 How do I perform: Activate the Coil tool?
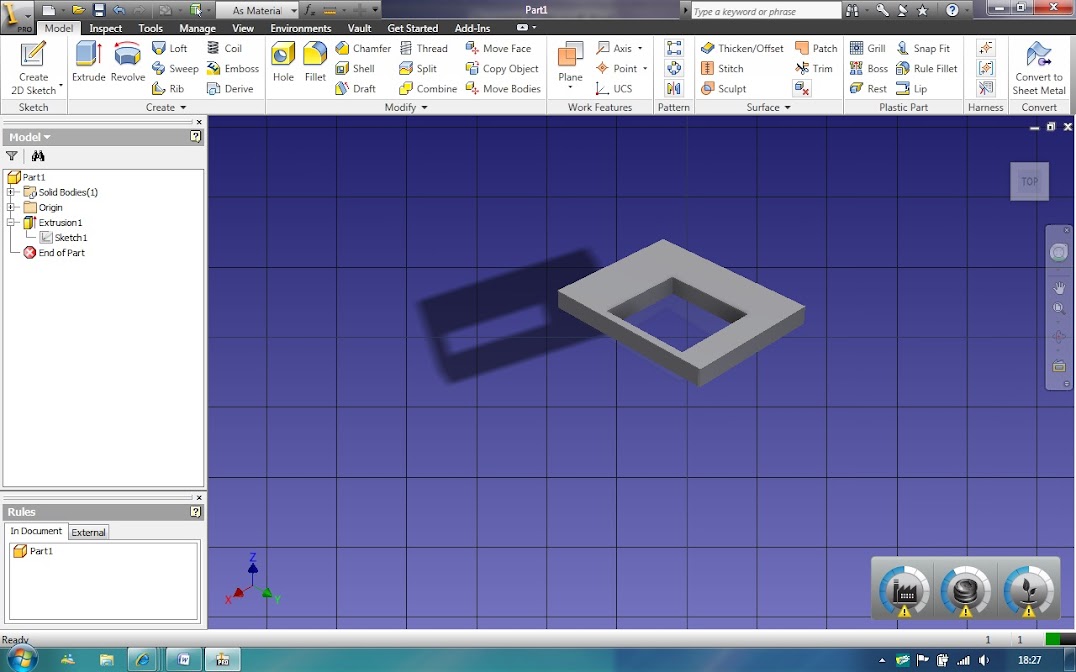point(224,48)
